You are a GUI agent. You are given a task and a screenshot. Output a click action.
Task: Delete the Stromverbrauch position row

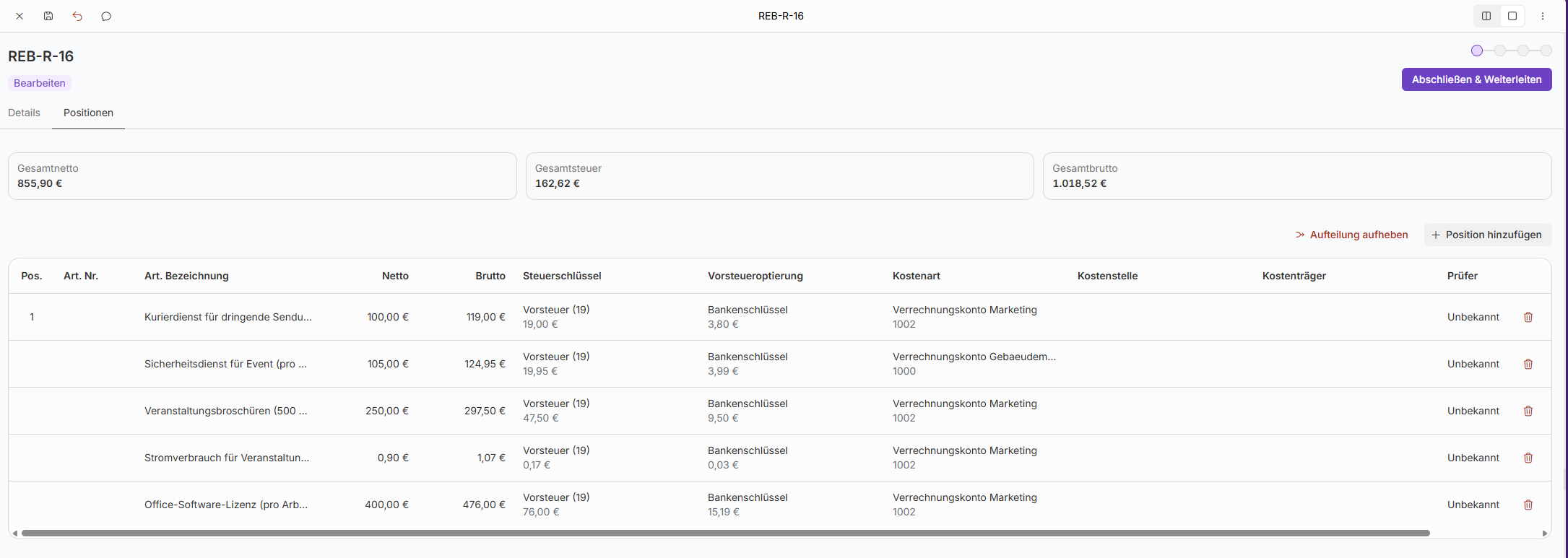click(1528, 458)
